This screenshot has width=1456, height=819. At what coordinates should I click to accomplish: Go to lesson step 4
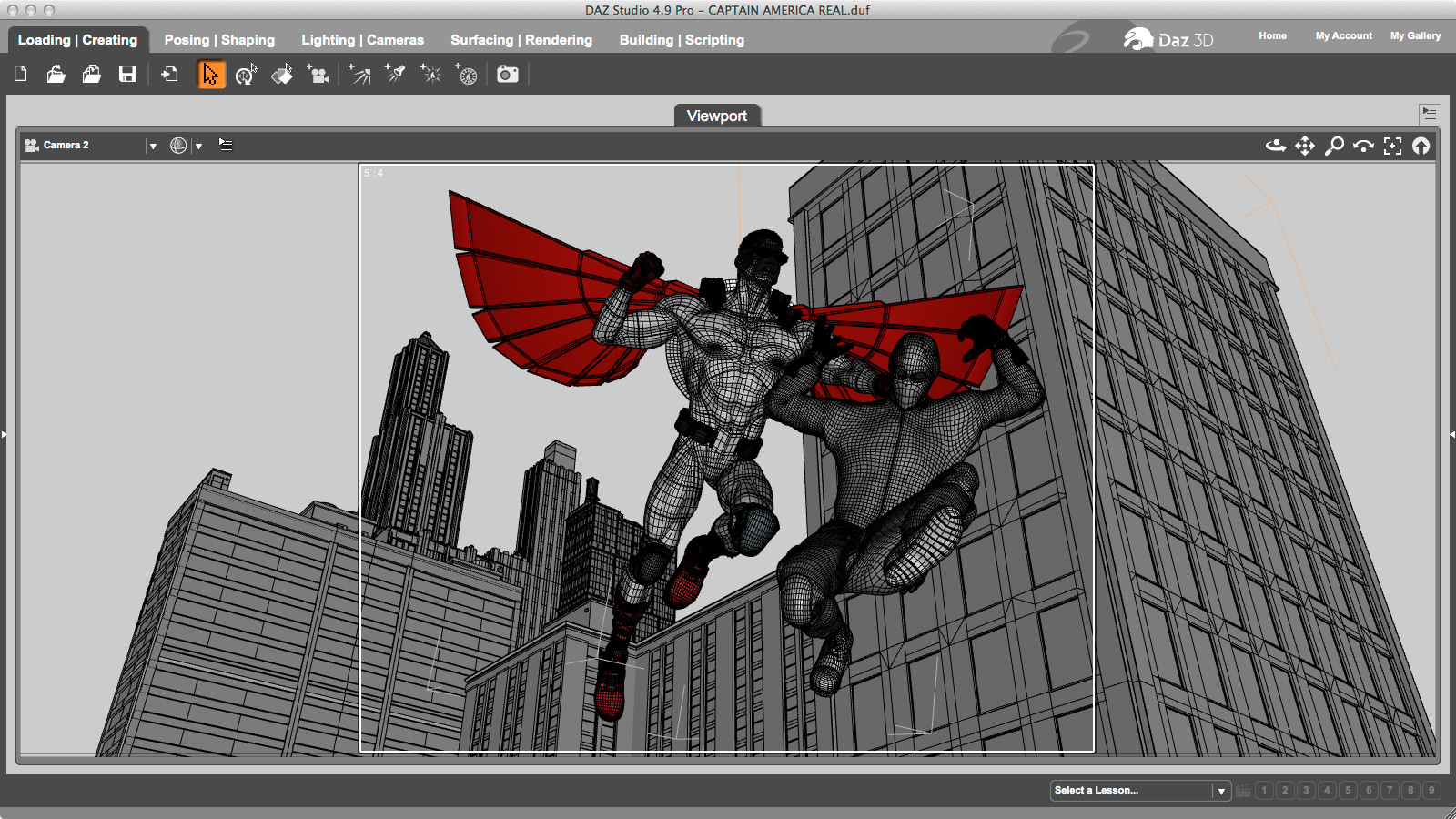tap(1327, 790)
